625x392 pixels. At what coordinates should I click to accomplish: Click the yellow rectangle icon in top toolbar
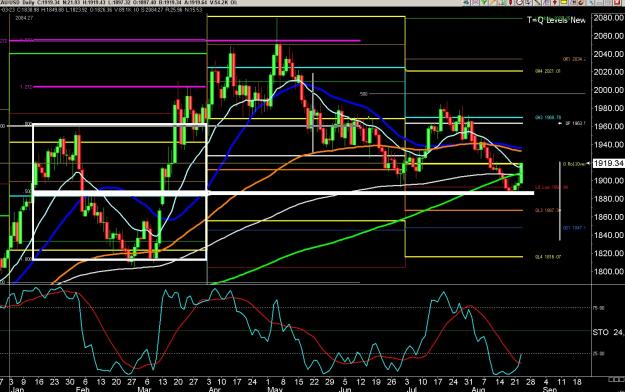564,2
